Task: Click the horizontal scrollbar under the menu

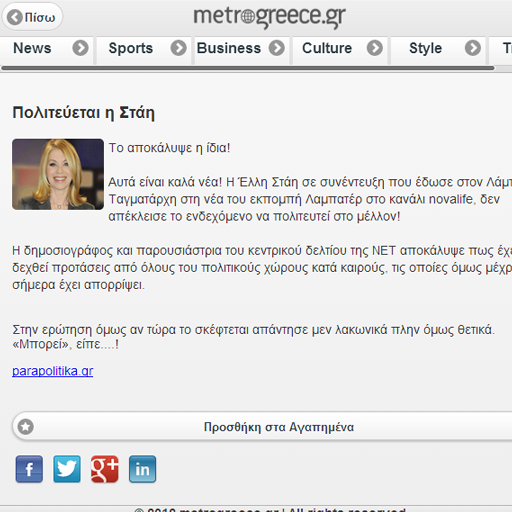Action: (248, 68)
